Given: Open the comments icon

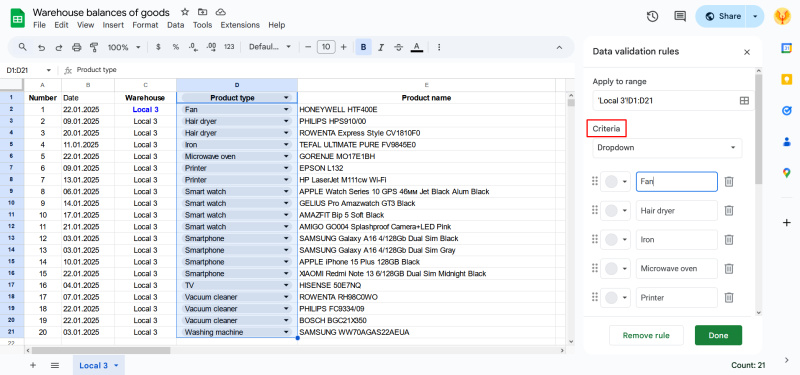Looking at the screenshot, I should tap(680, 16).
